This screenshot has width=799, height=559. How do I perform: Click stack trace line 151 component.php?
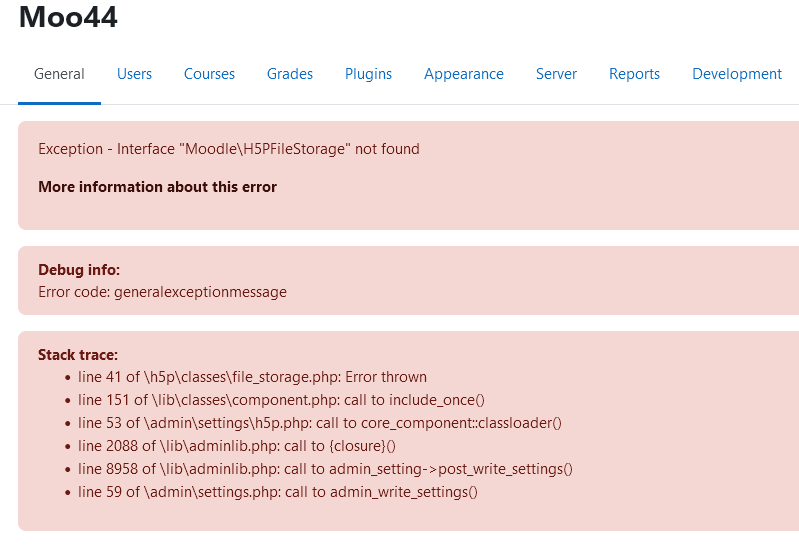[281, 400]
